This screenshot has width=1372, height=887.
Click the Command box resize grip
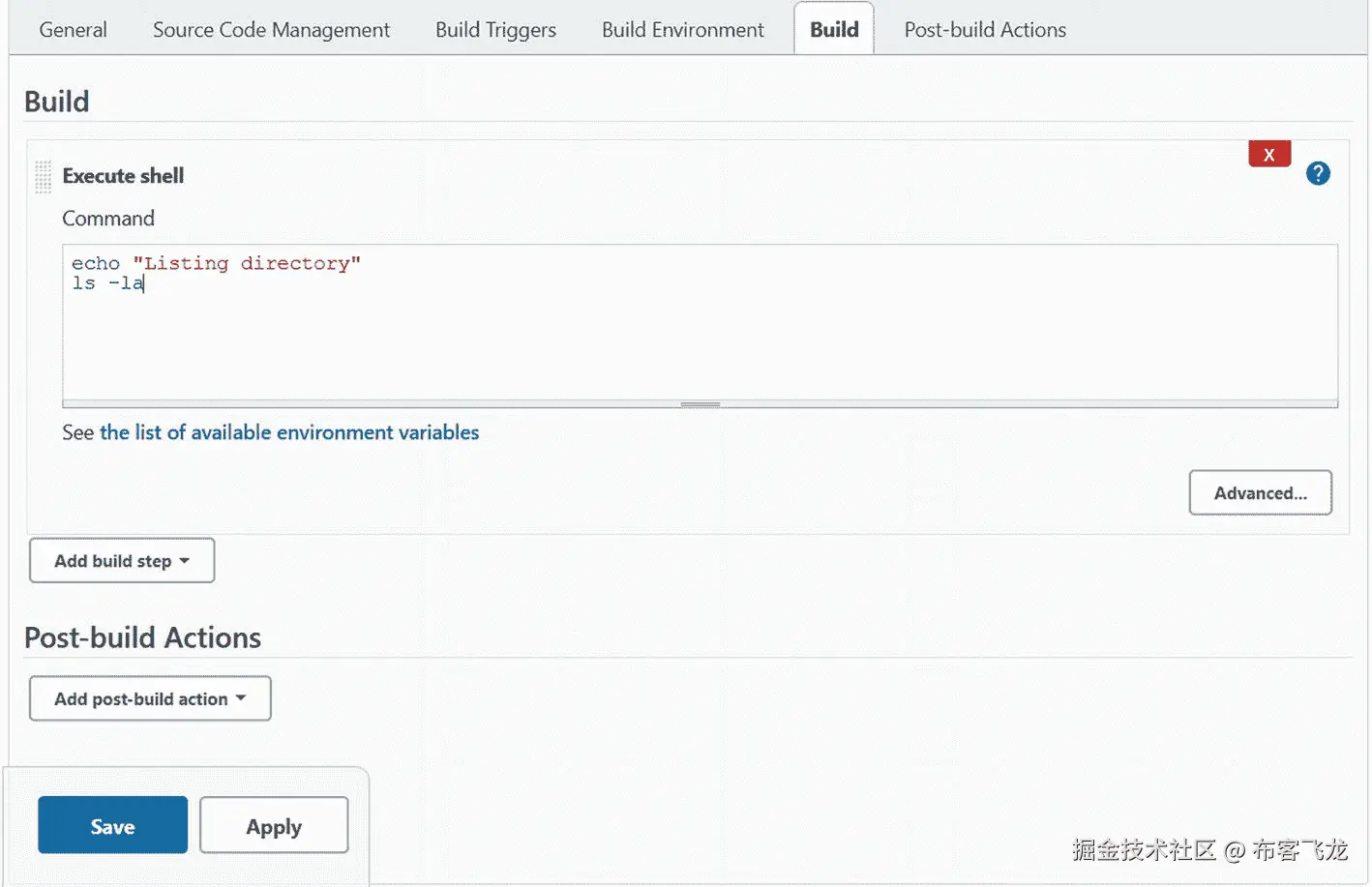tap(700, 404)
